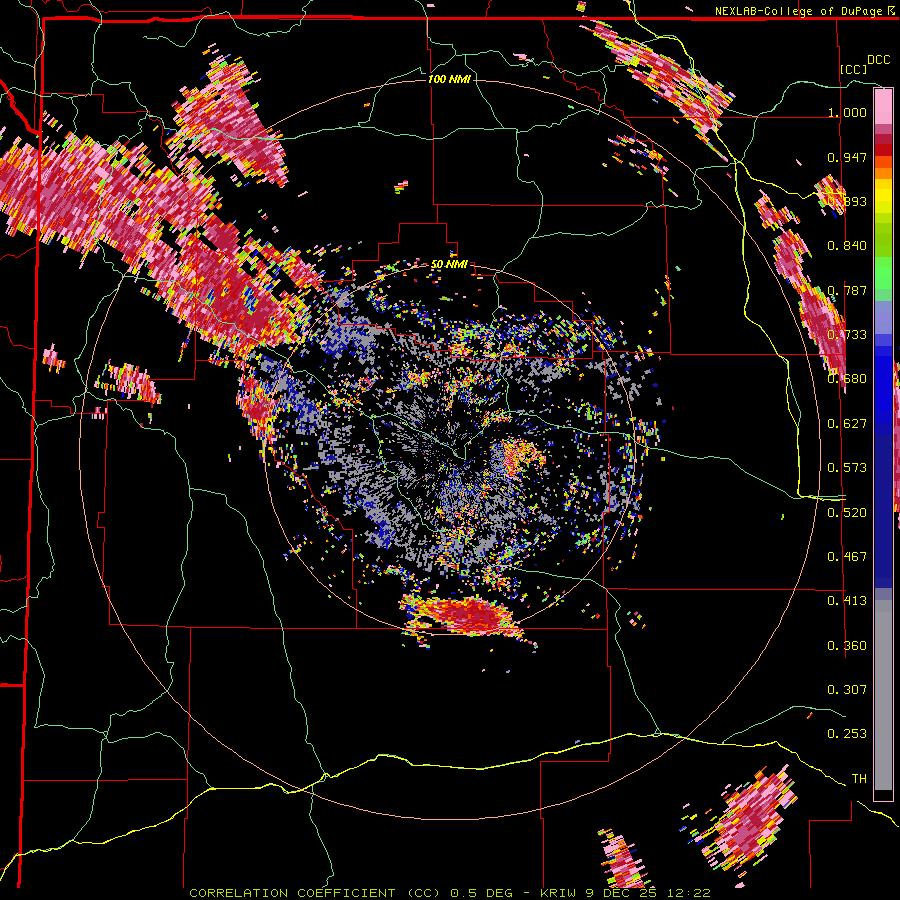The image size is (900, 900).
Task: Select the 0.413 legend value
Action: [847, 601]
